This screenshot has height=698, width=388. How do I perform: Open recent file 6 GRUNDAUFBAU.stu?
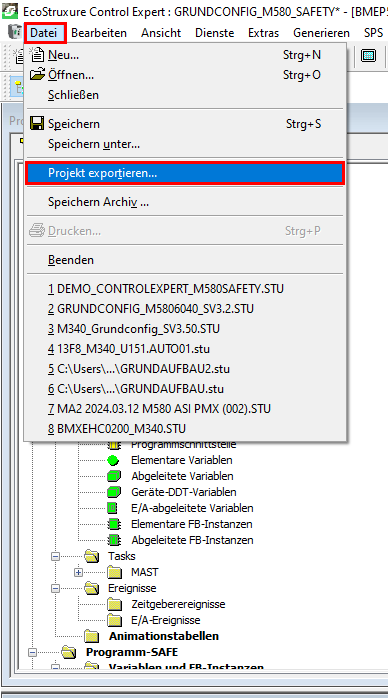185,389
